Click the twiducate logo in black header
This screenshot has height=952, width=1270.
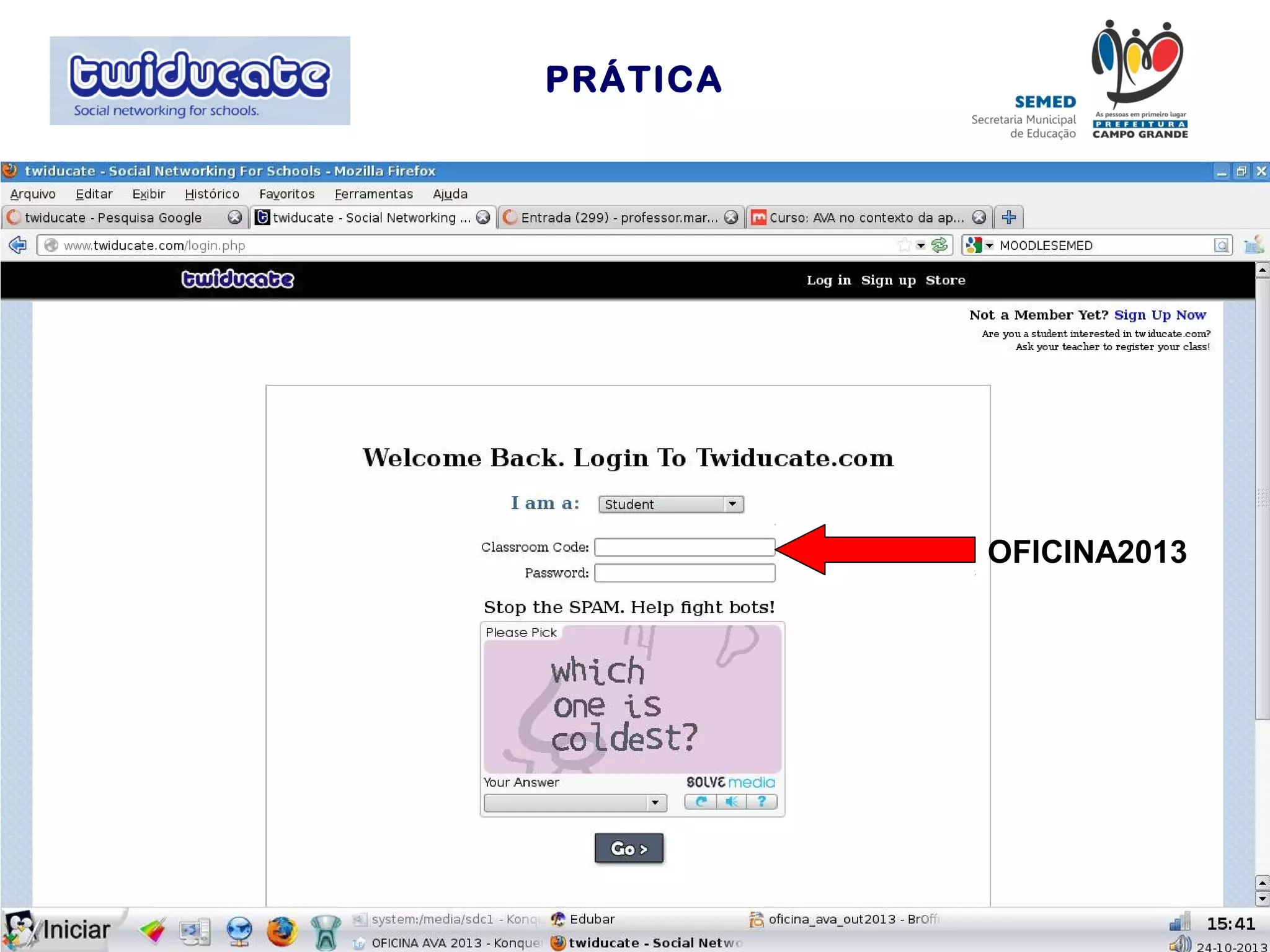coord(238,280)
